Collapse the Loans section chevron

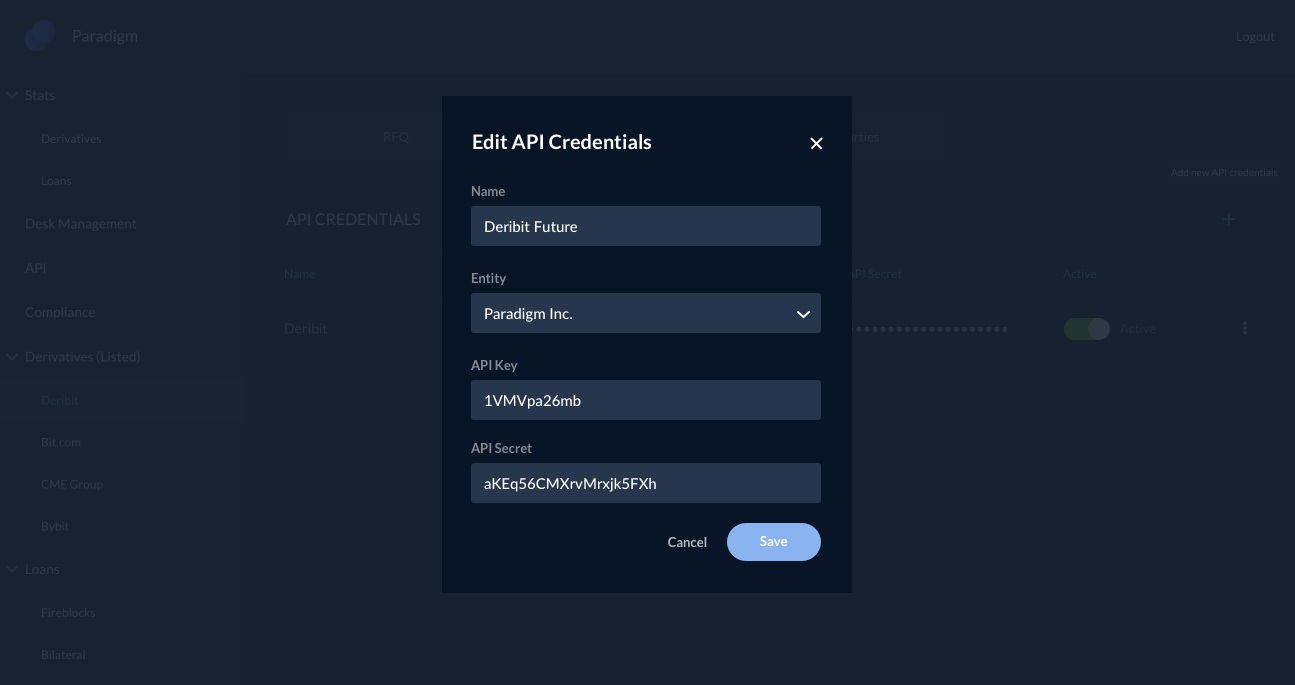tap(13, 569)
